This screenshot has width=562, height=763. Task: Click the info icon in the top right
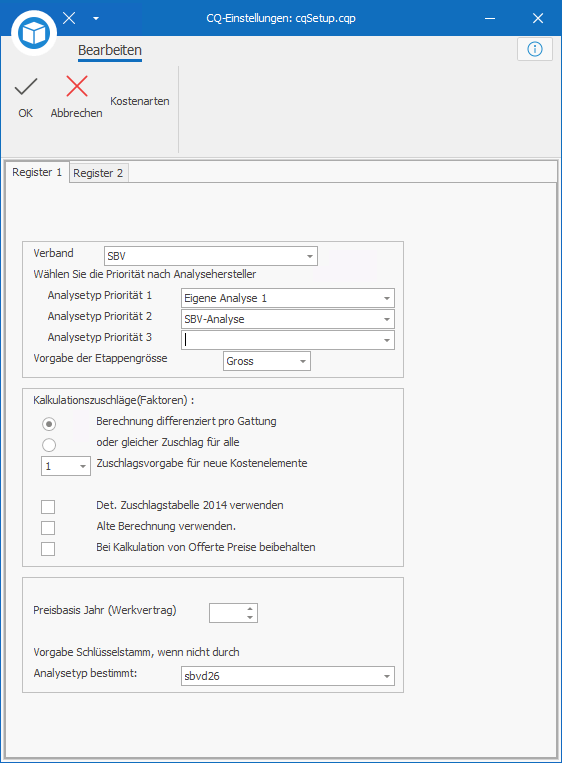(x=535, y=49)
